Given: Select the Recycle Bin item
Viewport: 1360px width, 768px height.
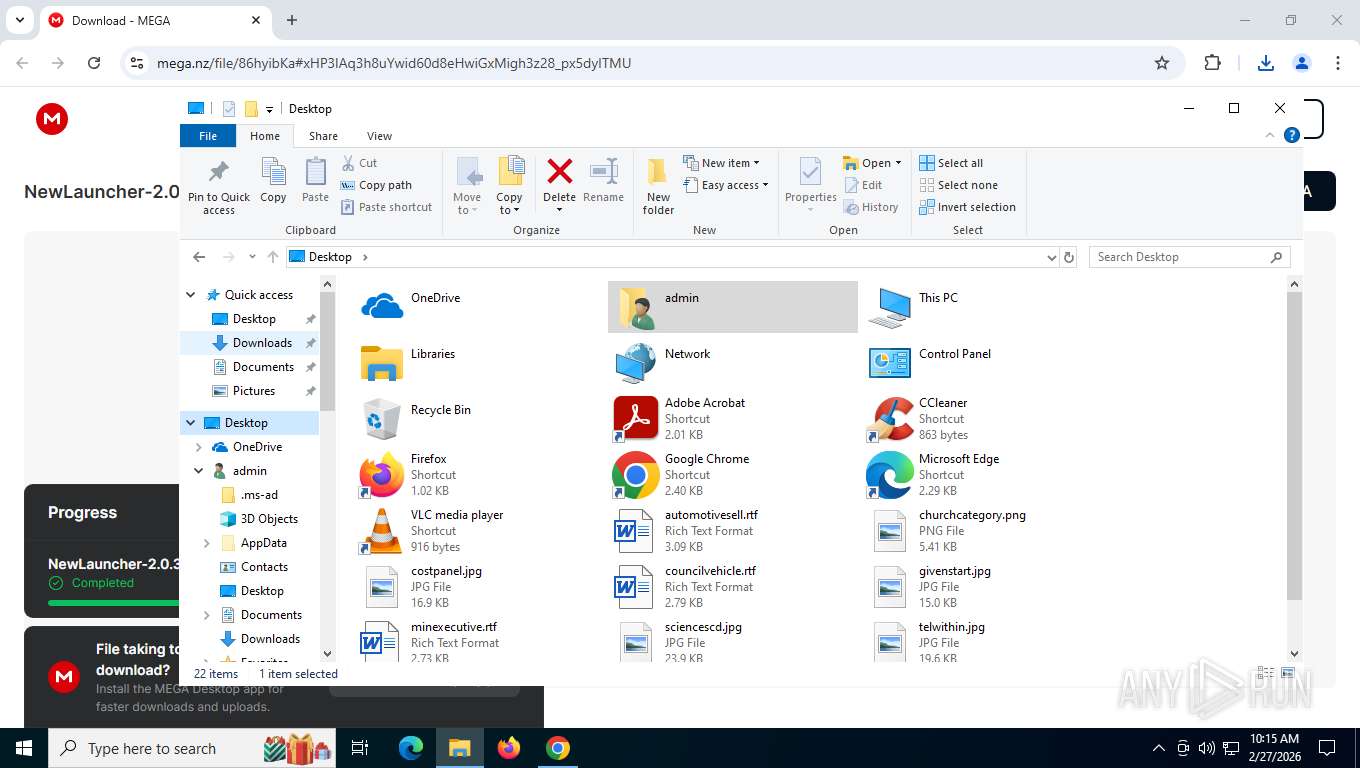Looking at the screenshot, I should click(480, 418).
